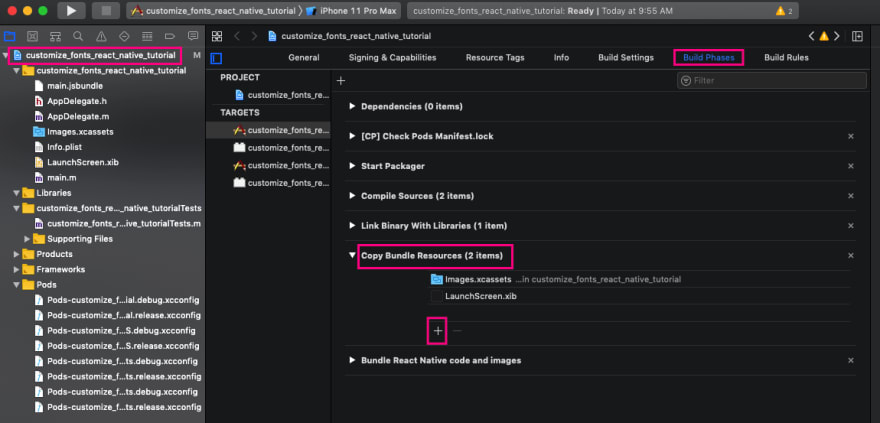Add a file to Copy Bundle Resources
The height and width of the screenshot is (423, 880).
pyautogui.click(x=438, y=331)
